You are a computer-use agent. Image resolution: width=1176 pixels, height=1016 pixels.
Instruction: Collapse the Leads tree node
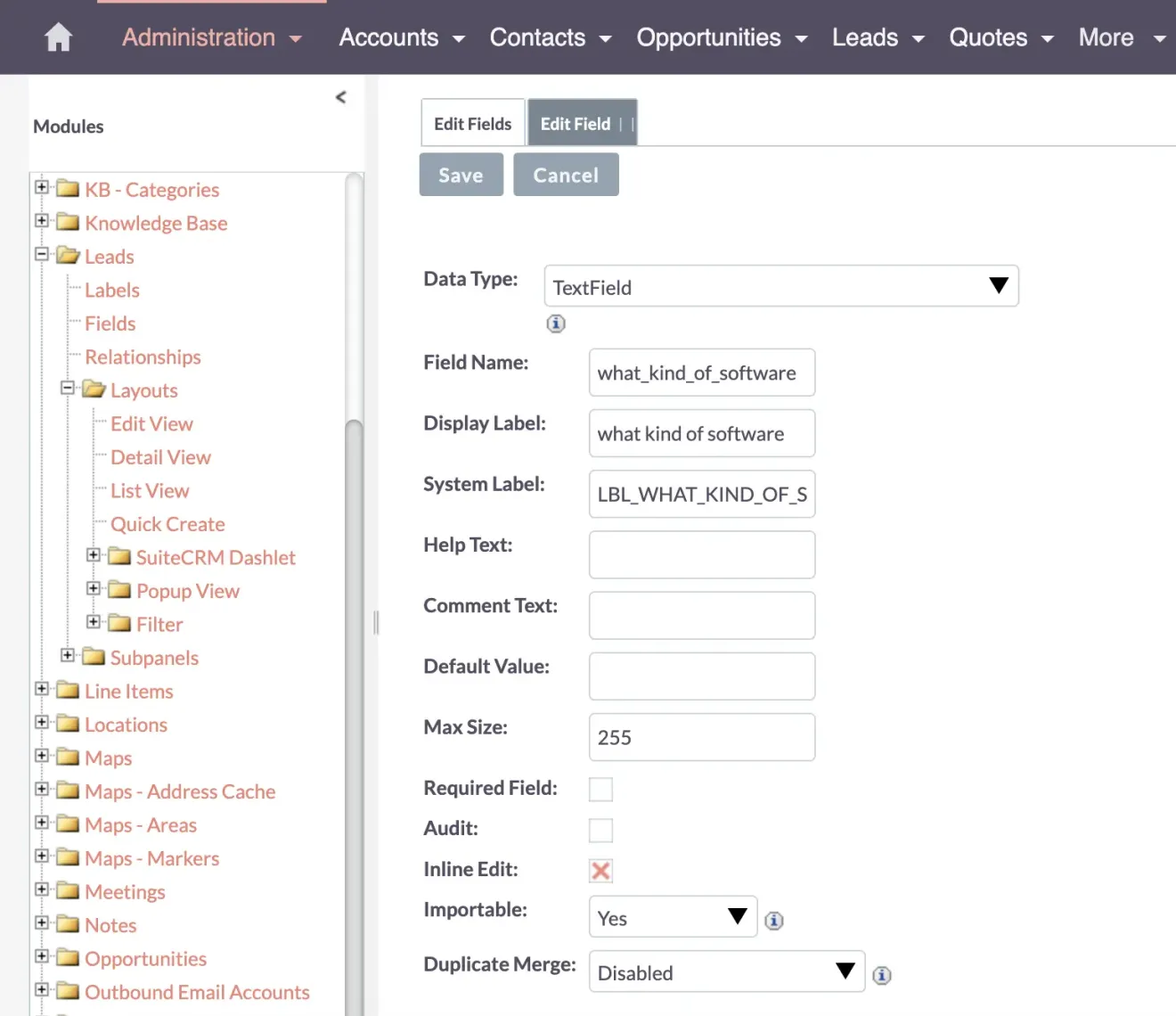tap(41, 254)
